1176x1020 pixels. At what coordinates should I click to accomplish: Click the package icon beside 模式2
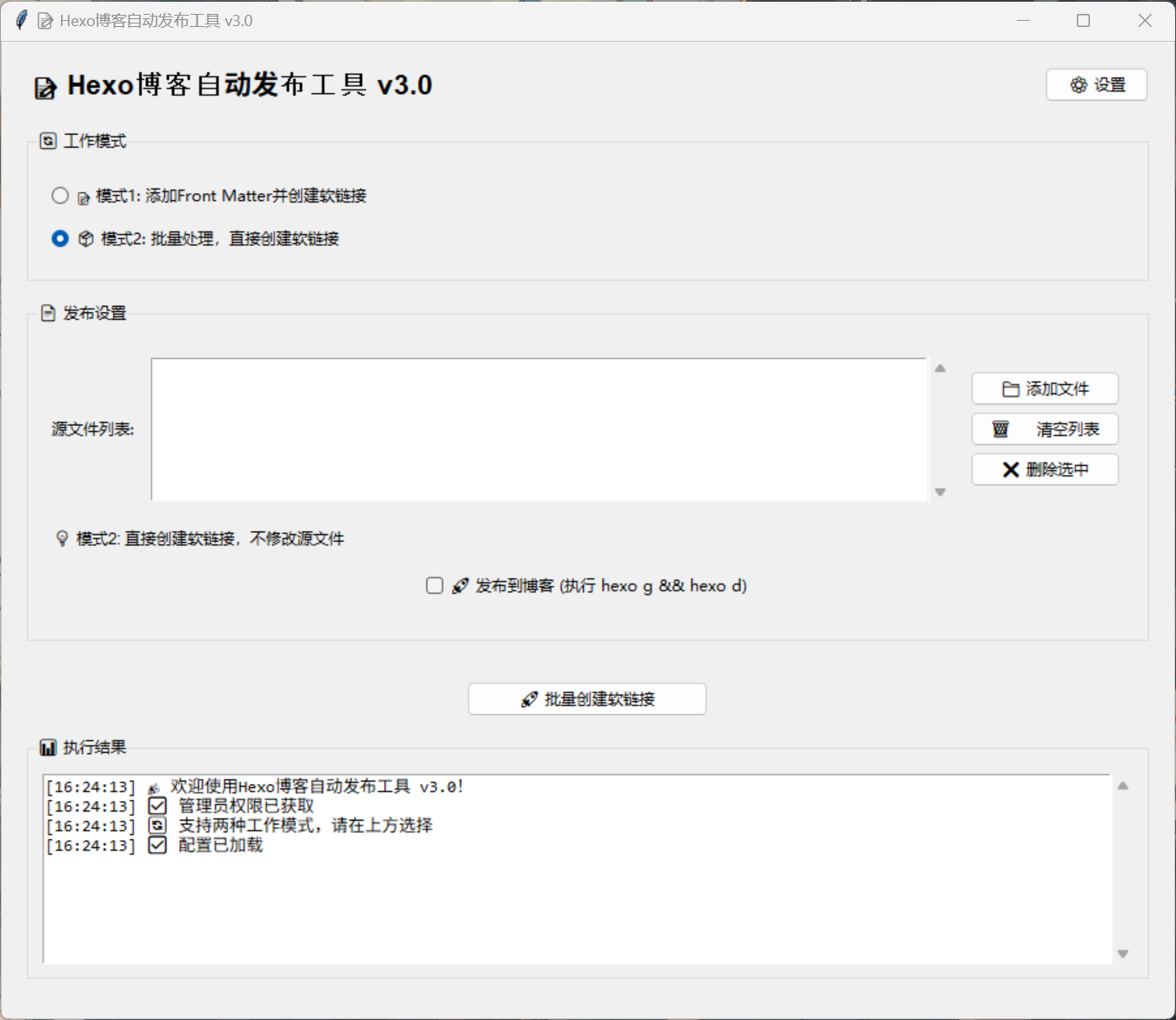pyautogui.click(x=86, y=239)
